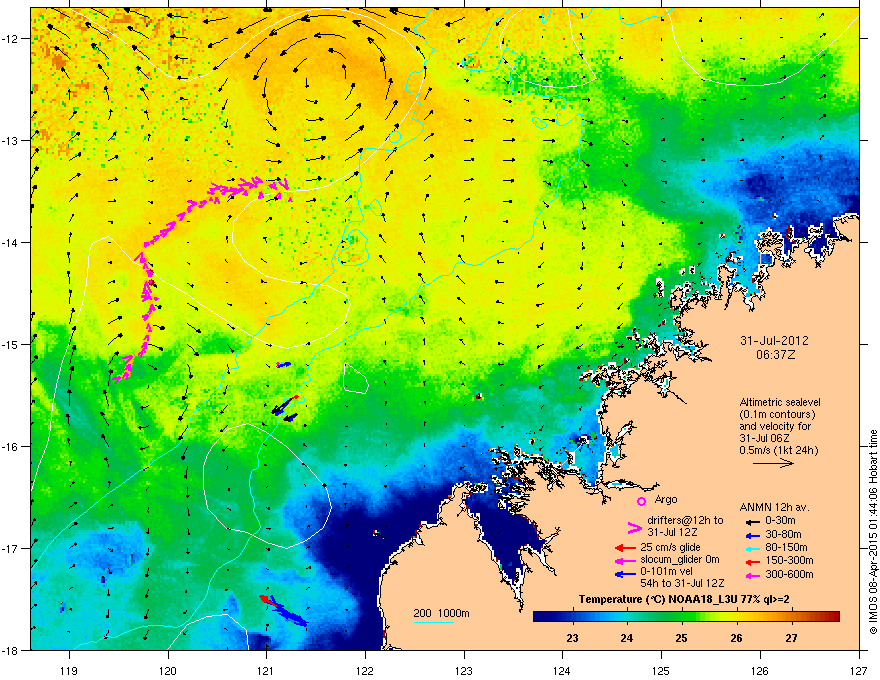Click the blue 30-80m ANMN arrow
The image size is (880, 680).
click(x=751, y=535)
